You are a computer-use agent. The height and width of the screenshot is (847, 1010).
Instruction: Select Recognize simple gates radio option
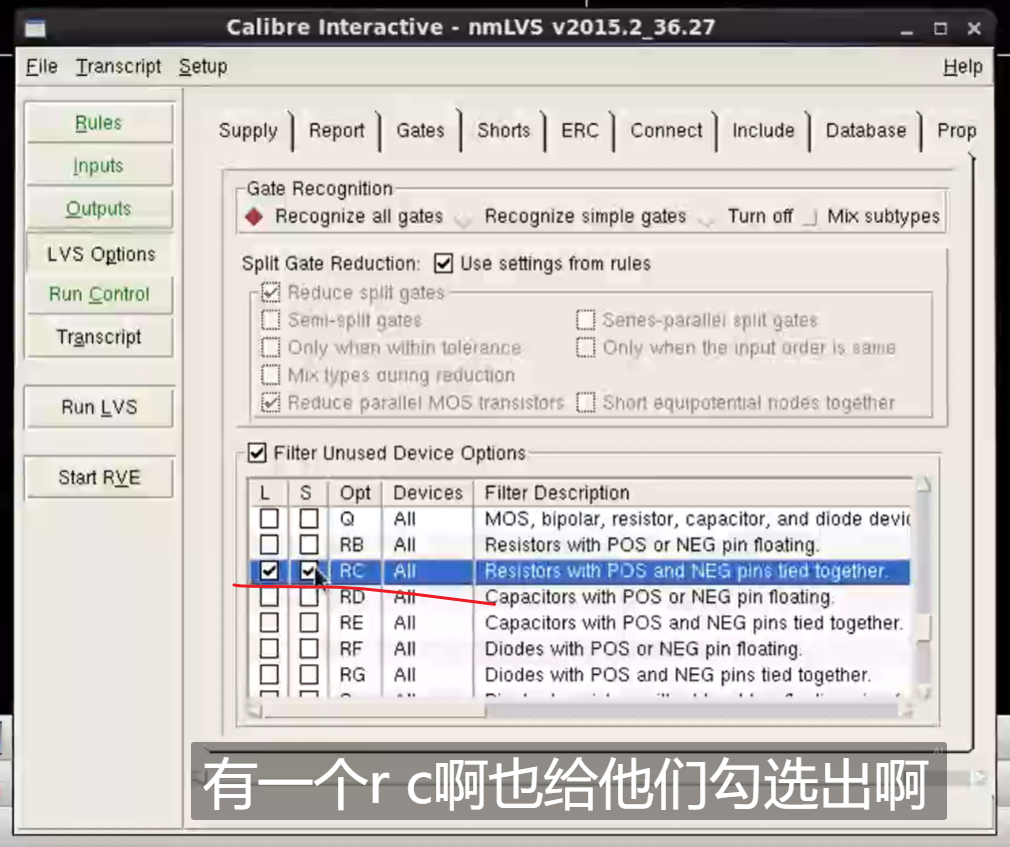(x=462, y=219)
